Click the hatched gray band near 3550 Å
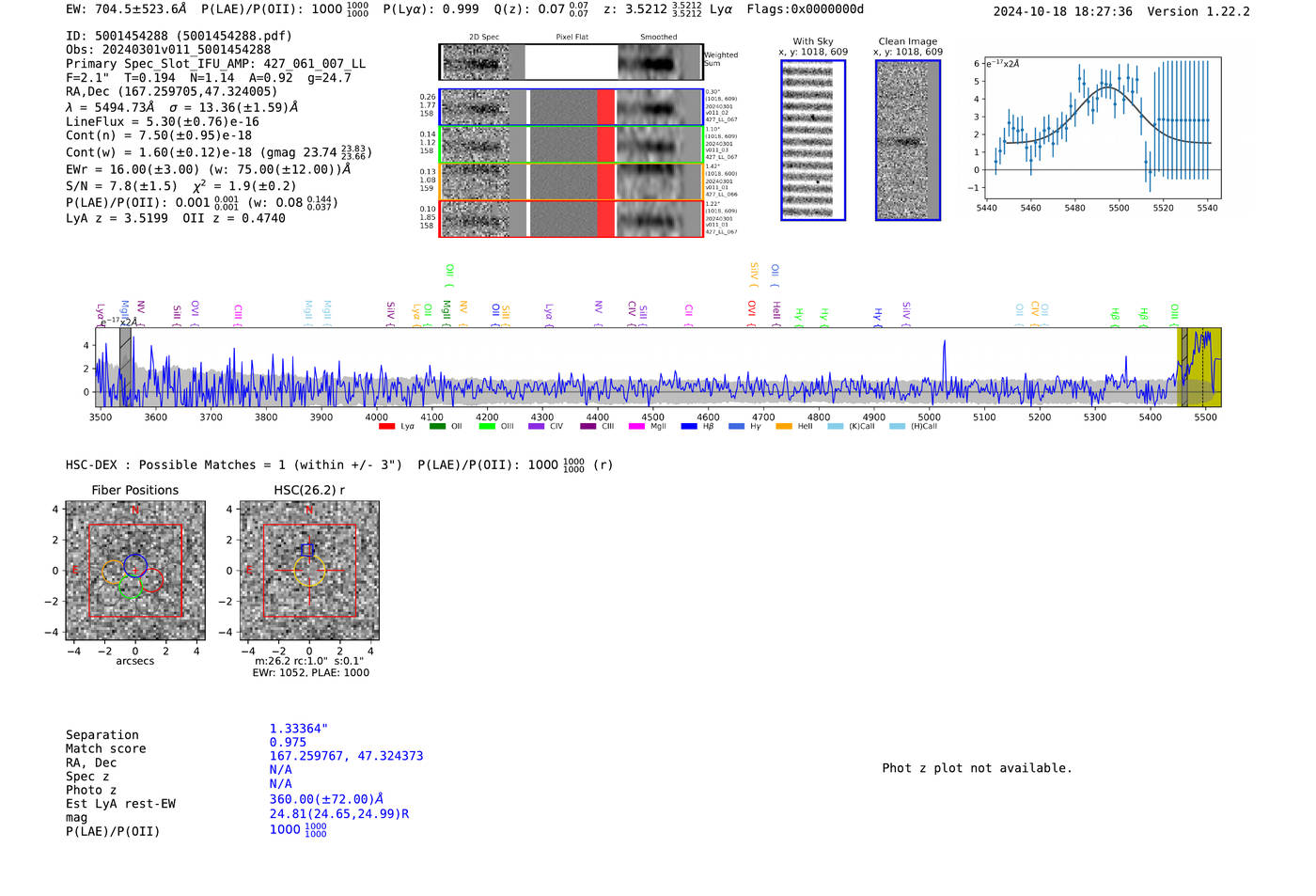The height and width of the screenshot is (896, 1316). point(125,367)
